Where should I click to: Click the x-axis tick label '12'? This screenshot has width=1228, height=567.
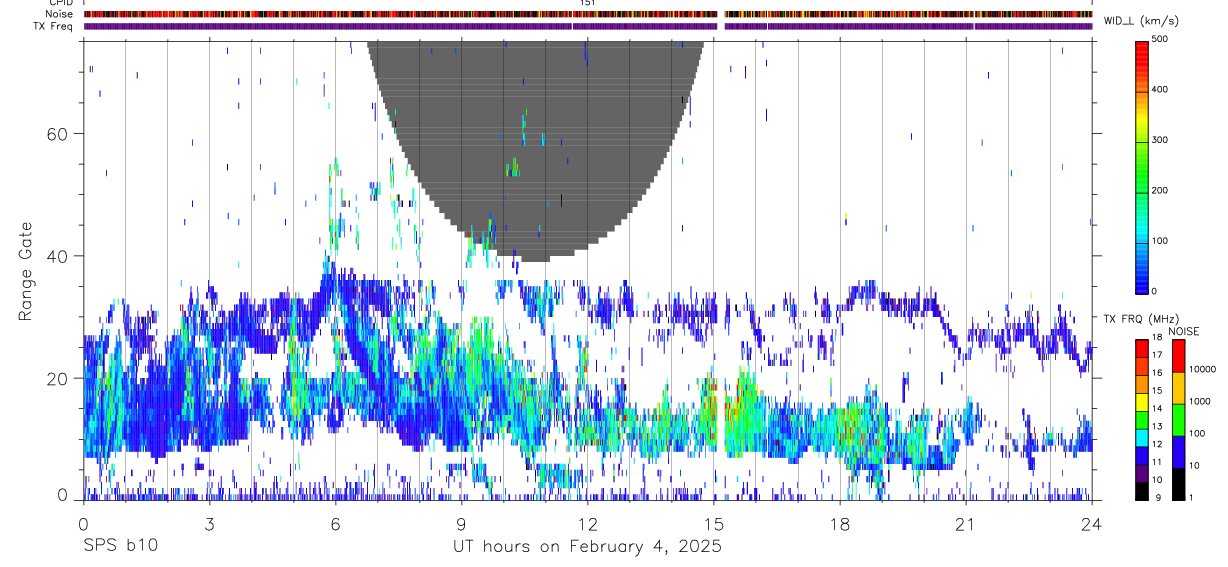[x=587, y=523]
